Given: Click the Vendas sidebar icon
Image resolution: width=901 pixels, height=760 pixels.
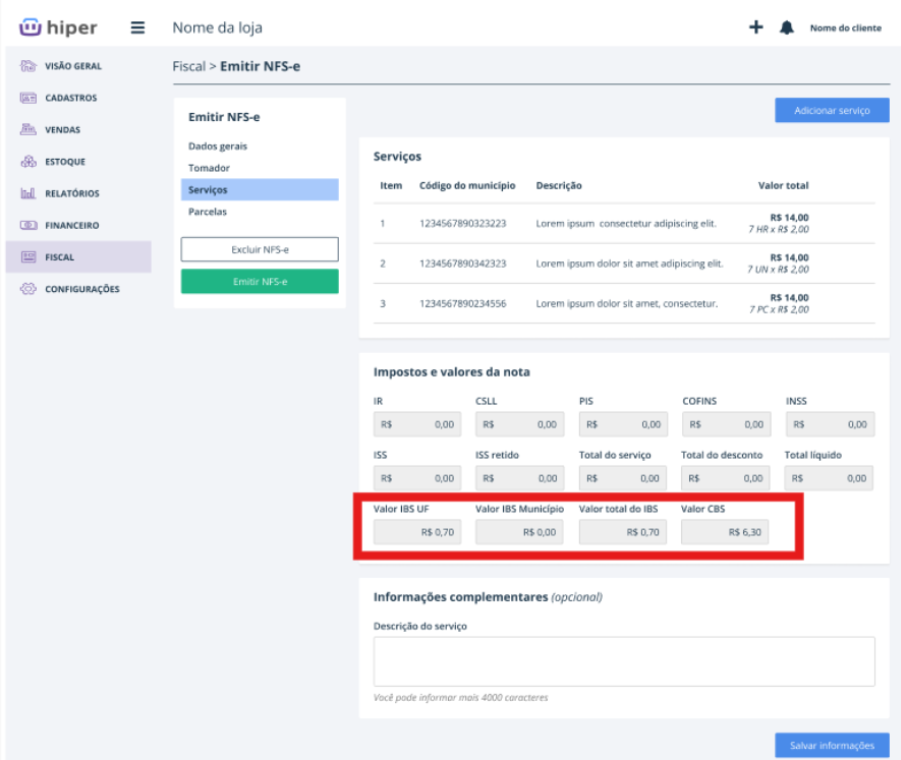Looking at the screenshot, I should pos(28,129).
